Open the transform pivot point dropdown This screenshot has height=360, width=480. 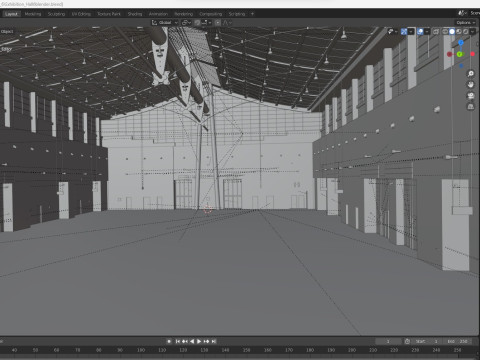pos(186,23)
